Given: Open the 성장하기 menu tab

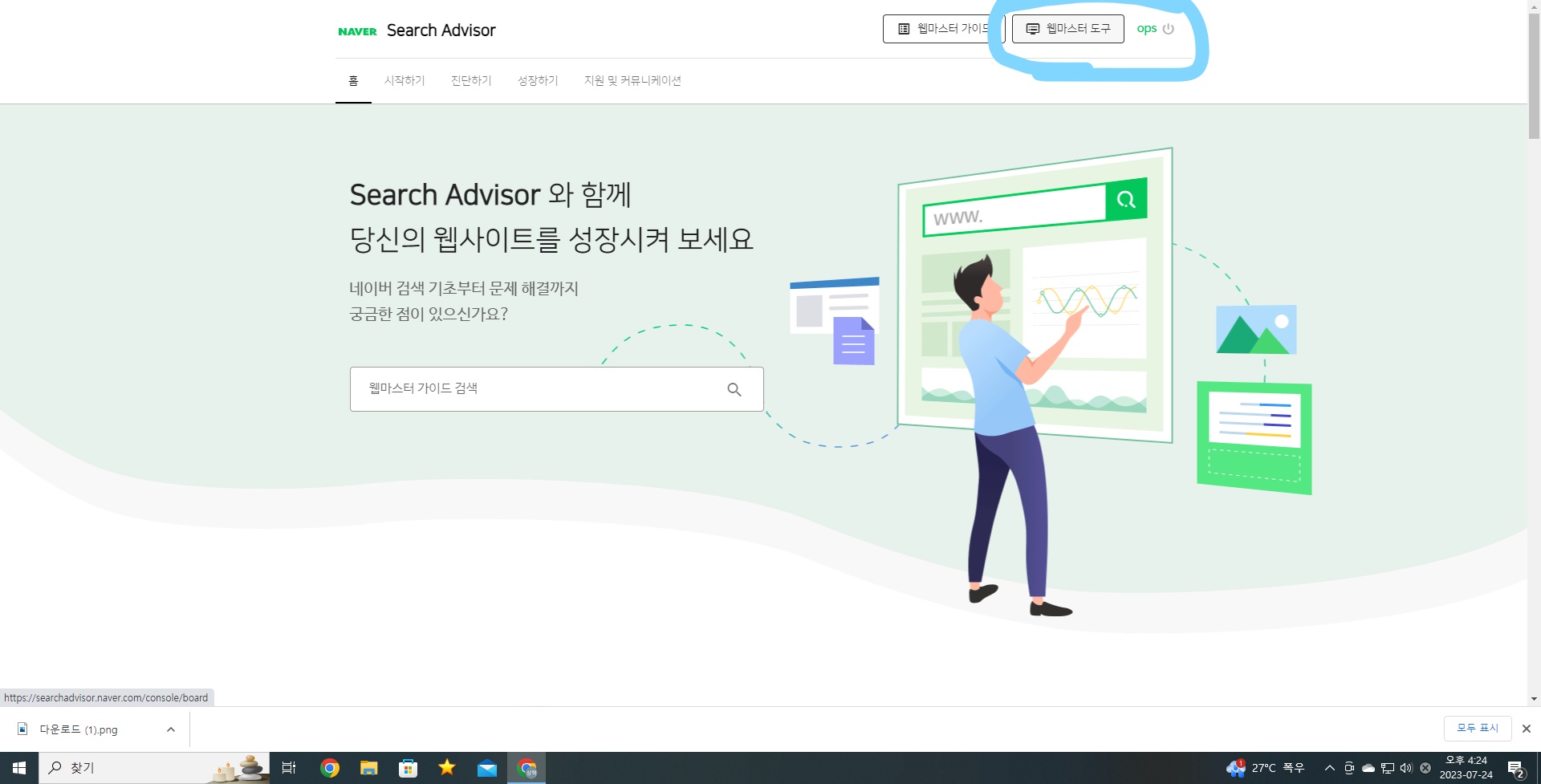Looking at the screenshot, I should coord(538,80).
